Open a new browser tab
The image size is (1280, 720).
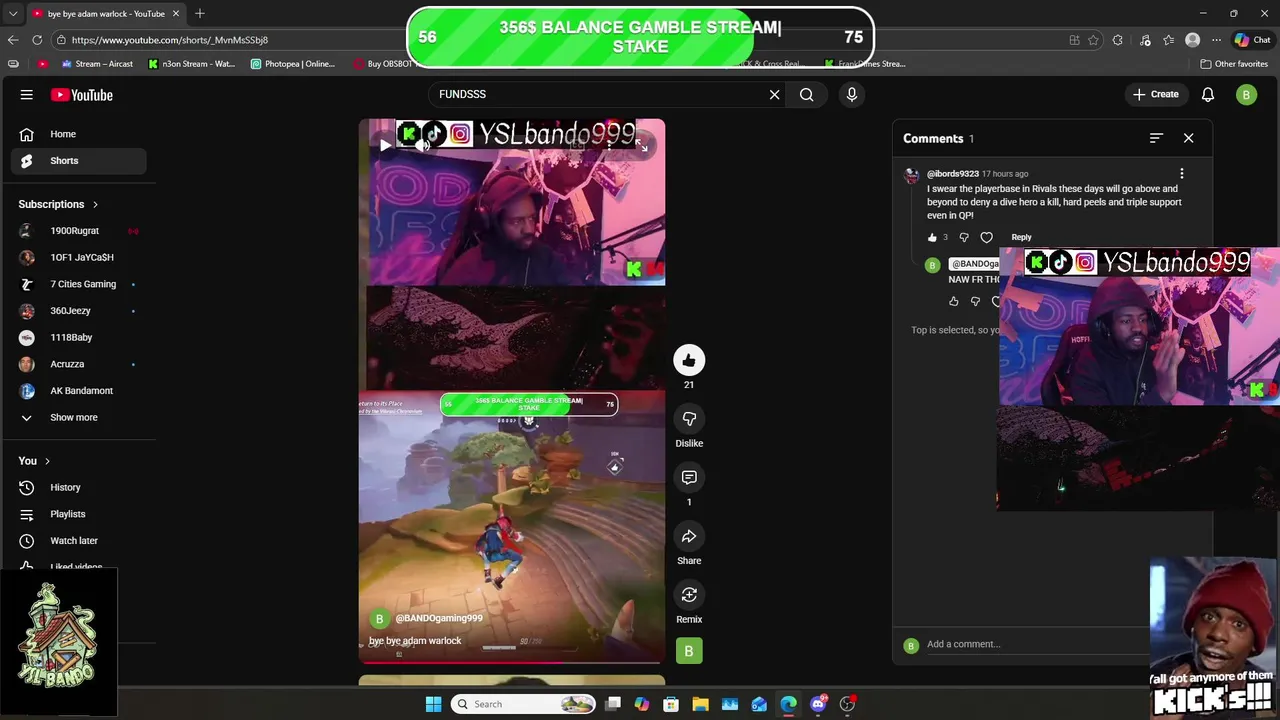(200, 14)
